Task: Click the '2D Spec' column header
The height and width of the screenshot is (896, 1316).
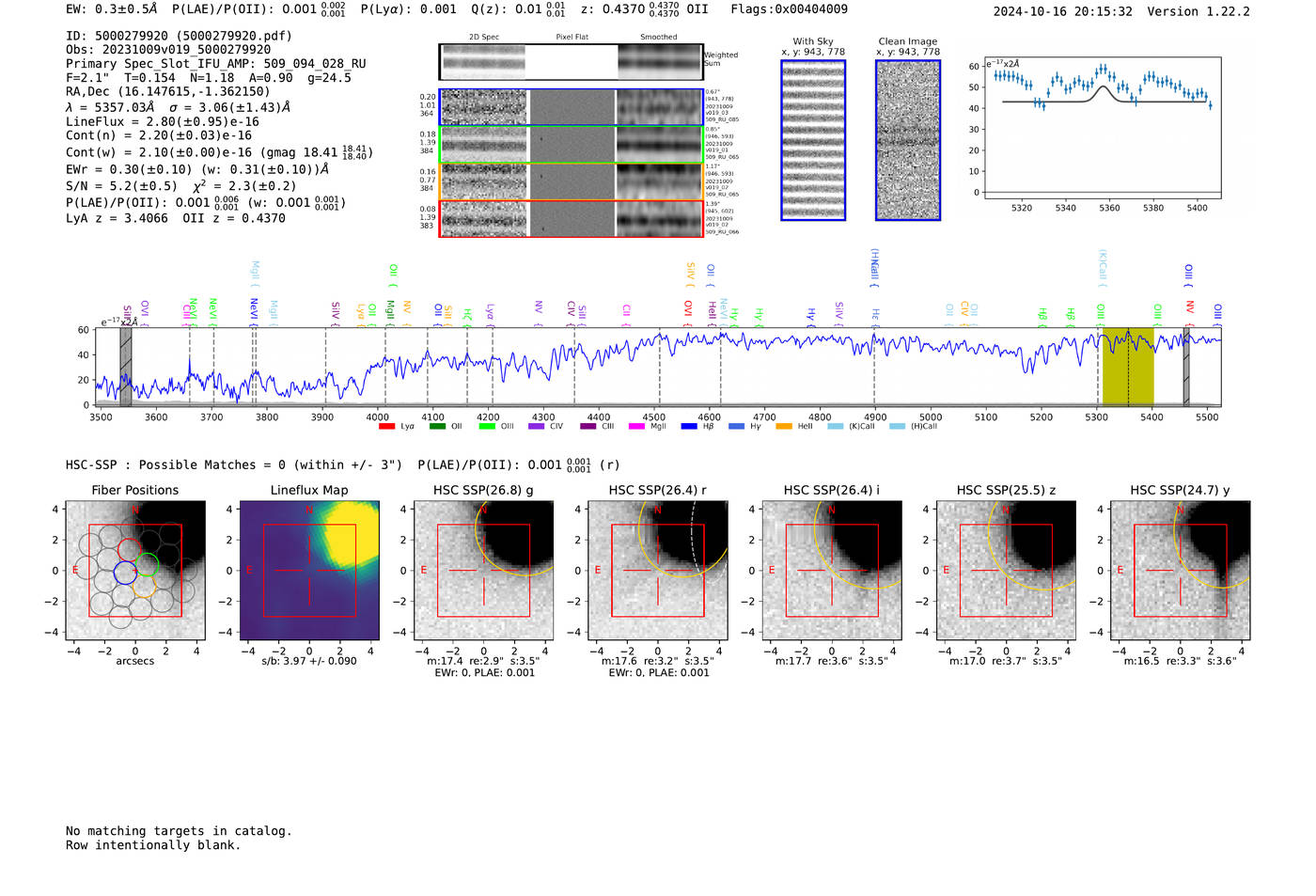Action: pos(484,37)
